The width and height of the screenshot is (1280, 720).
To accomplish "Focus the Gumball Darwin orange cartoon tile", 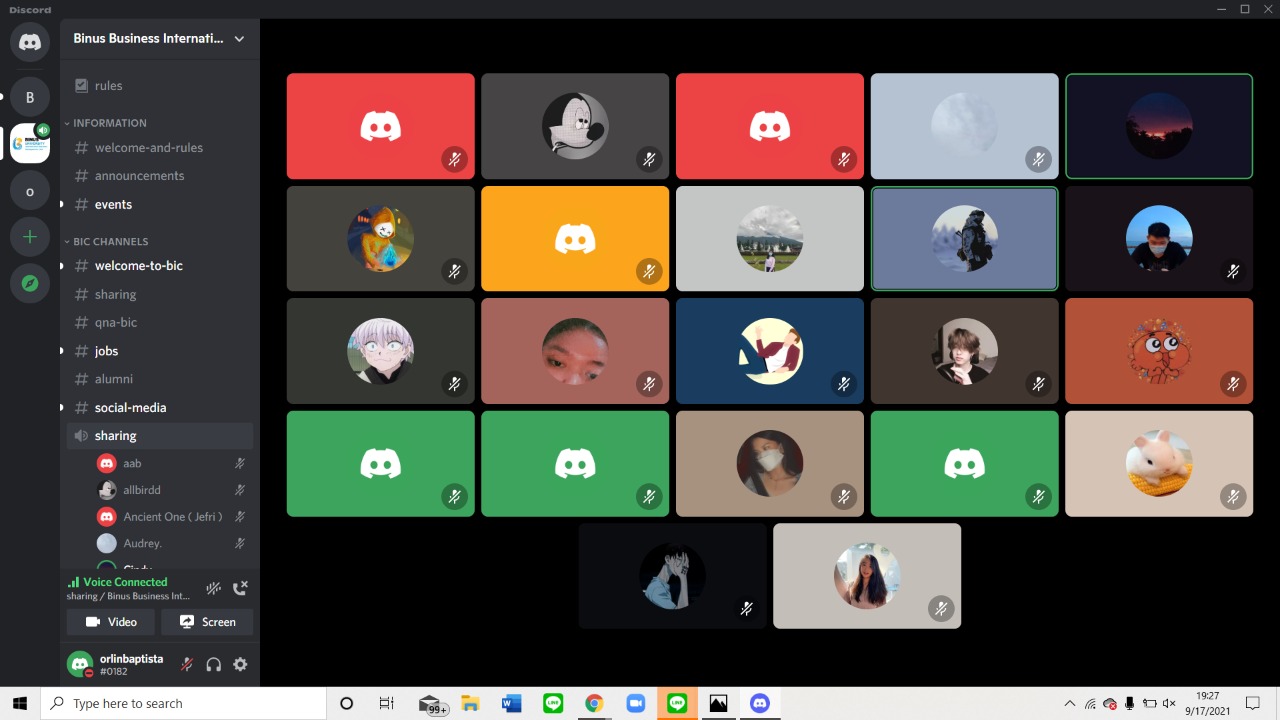I will [x=1159, y=351].
